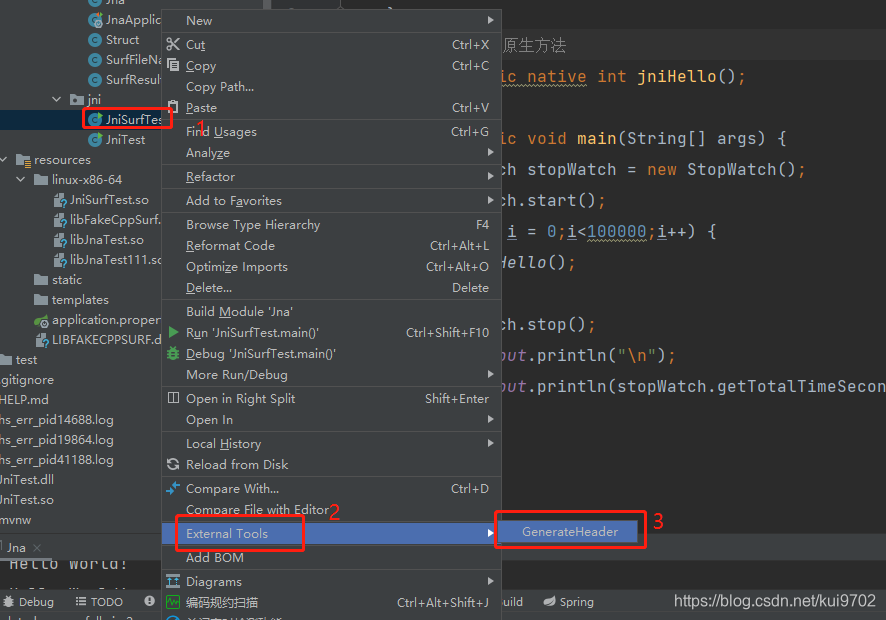Screen dimensions: 886x620
Task: Click the Struct class icon
Action: [95, 40]
